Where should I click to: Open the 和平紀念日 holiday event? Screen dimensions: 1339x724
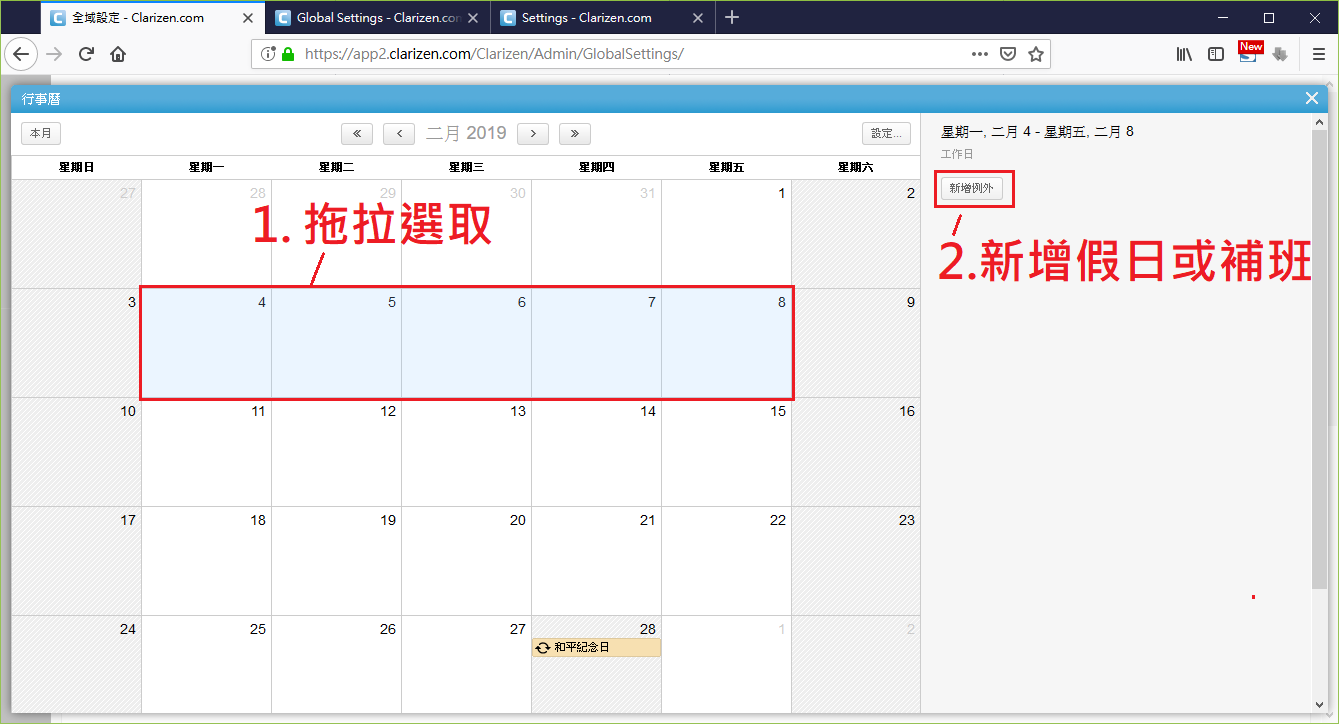click(596, 648)
